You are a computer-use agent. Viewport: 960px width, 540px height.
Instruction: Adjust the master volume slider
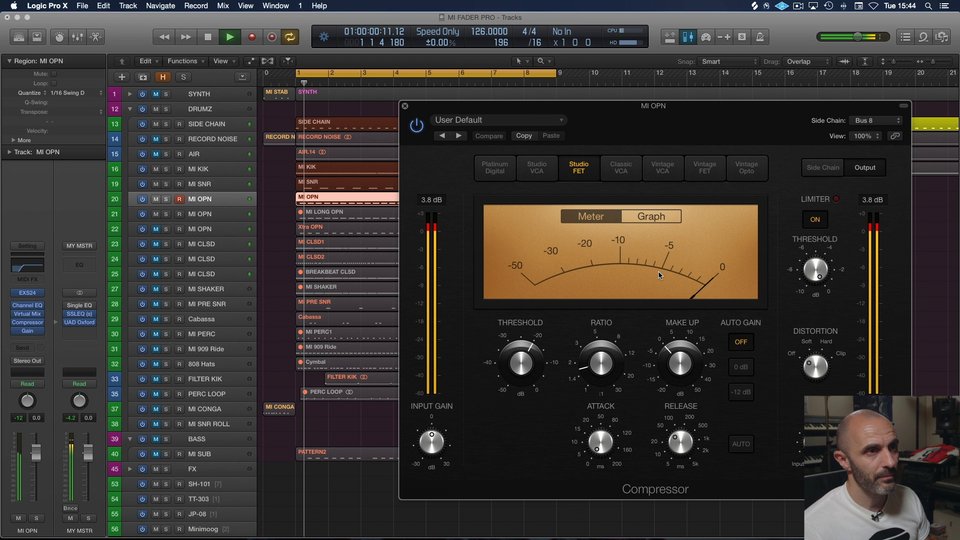(x=853, y=37)
